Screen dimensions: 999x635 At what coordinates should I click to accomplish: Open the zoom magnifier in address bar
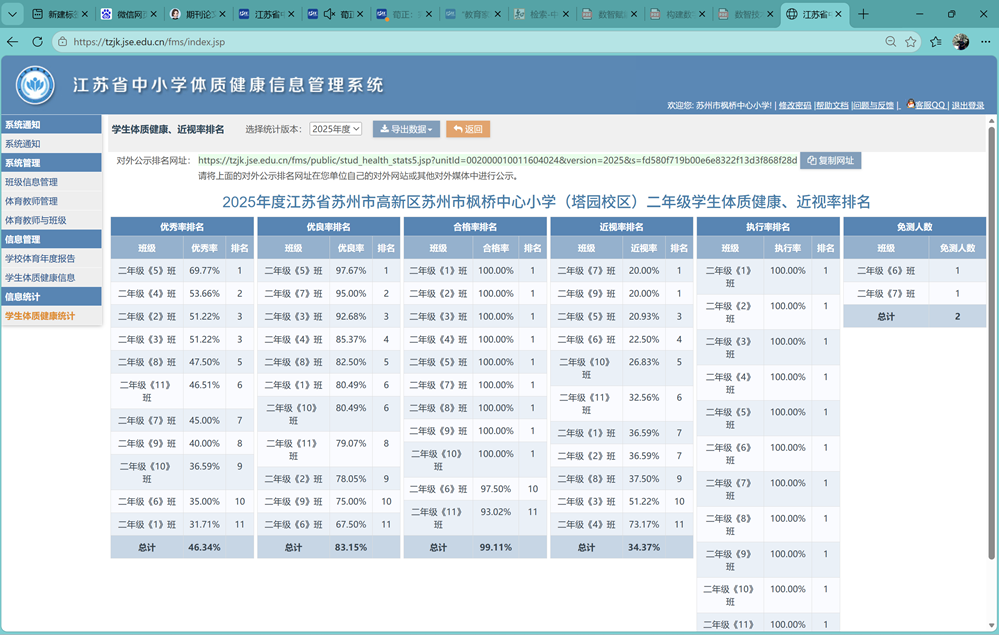[891, 42]
